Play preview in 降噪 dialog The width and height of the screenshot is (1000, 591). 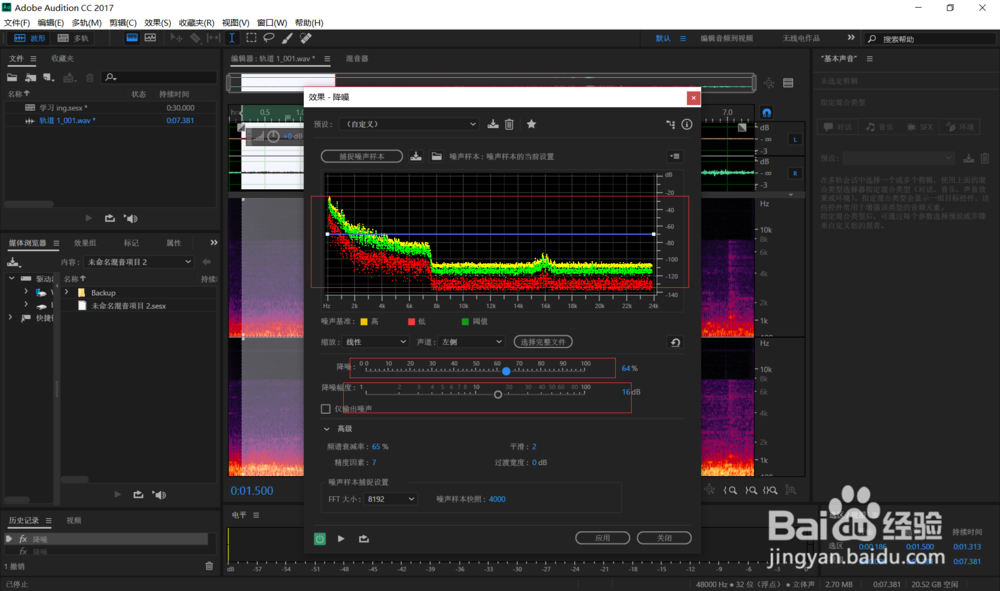coord(341,539)
